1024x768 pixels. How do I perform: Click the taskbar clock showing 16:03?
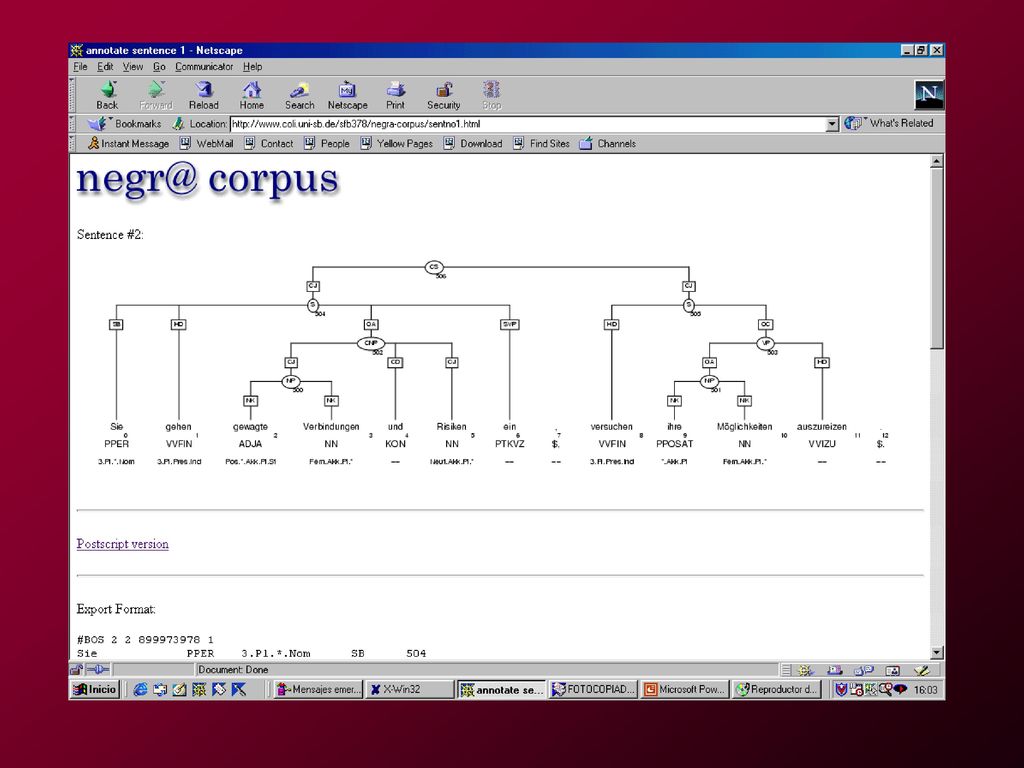pyautogui.click(x=925, y=690)
